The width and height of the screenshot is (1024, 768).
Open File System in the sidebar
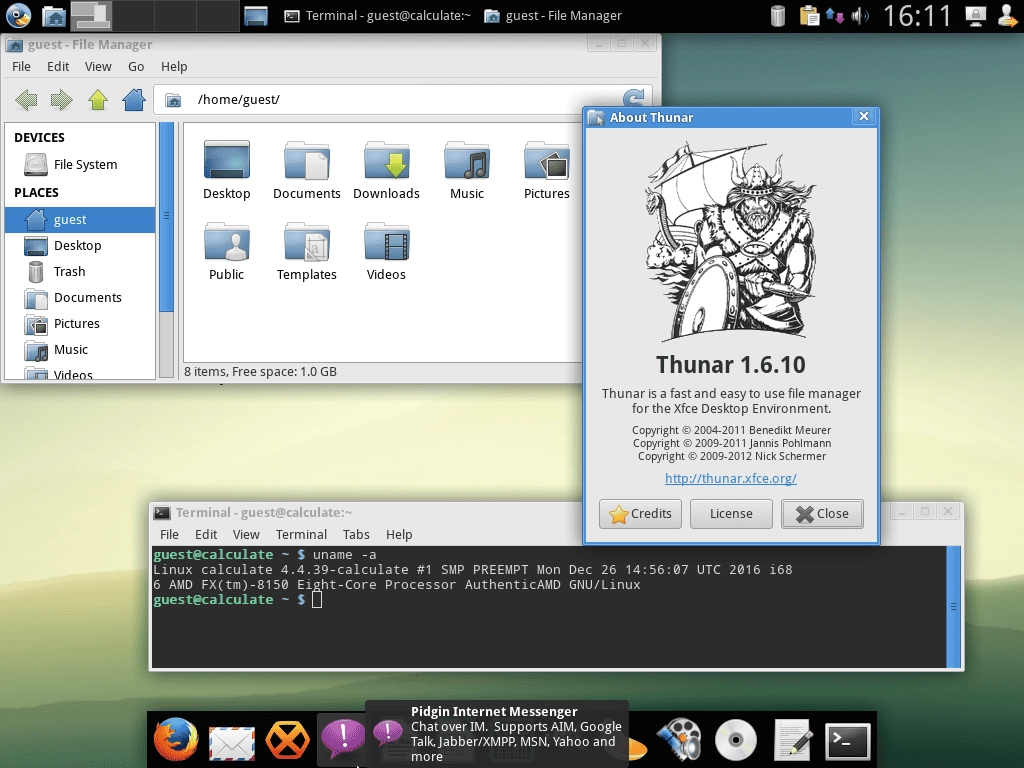coord(80,165)
